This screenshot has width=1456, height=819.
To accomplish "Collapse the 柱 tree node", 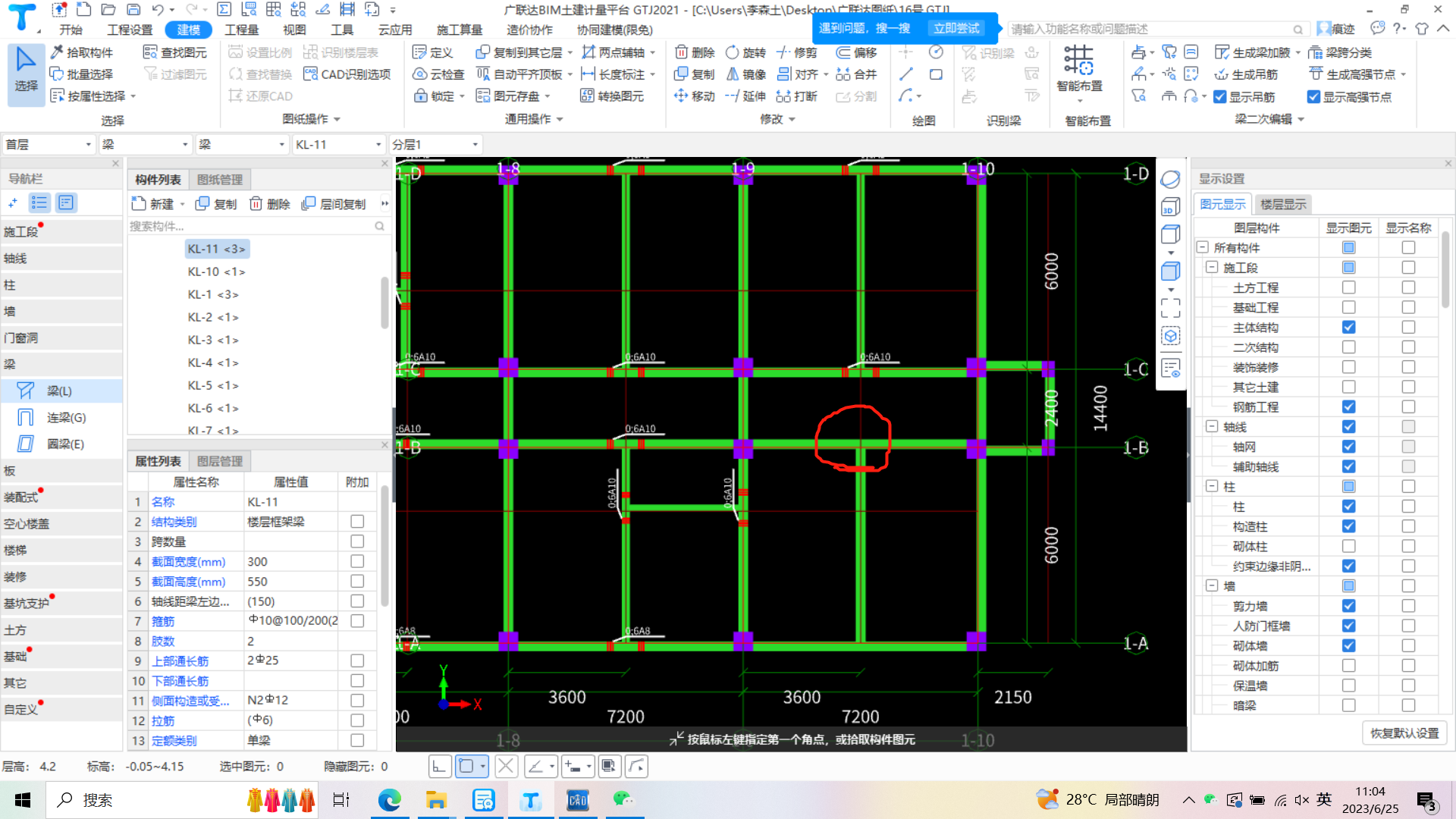I will (1211, 486).
